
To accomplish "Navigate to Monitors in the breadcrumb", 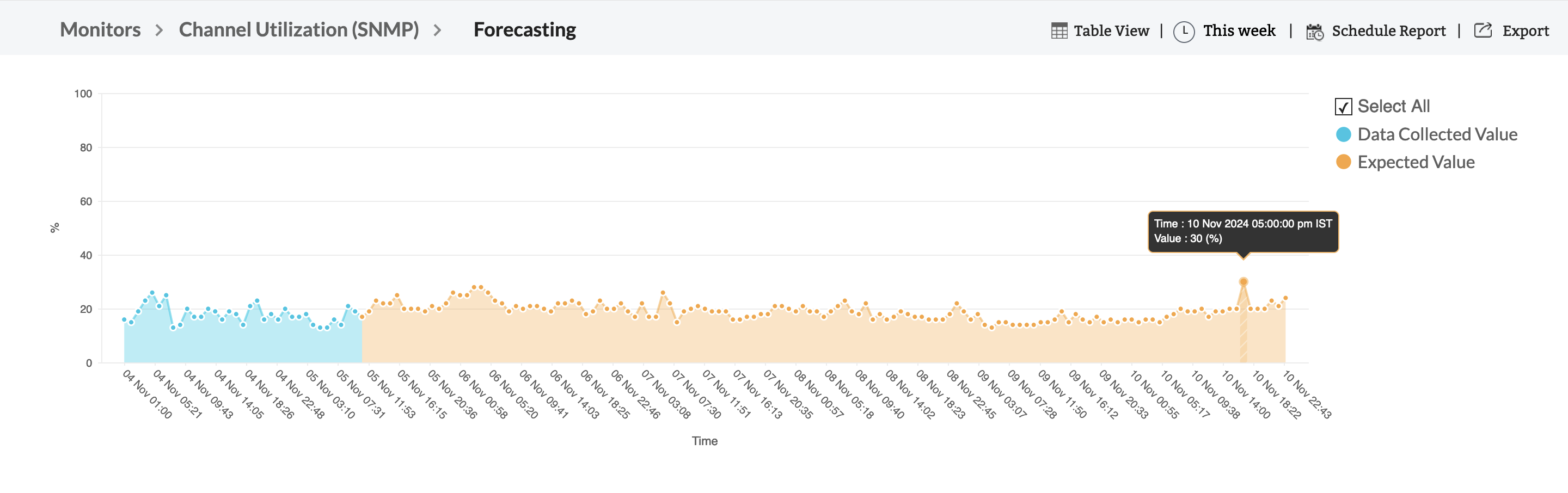I will (x=100, y=30).
